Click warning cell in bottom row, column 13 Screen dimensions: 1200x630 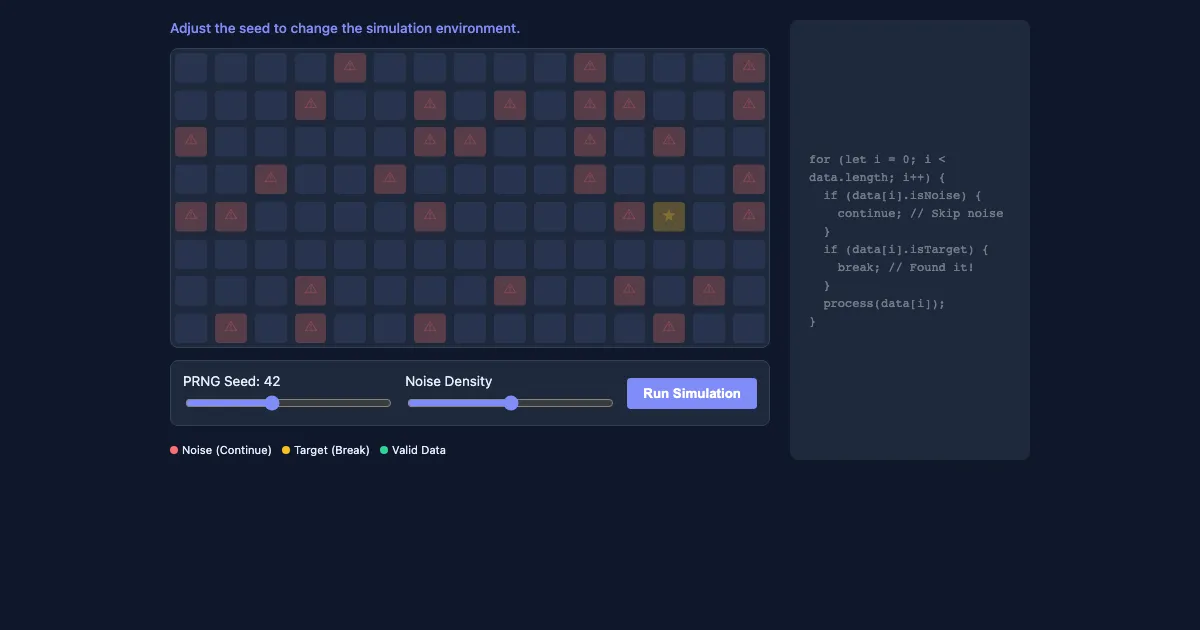pyautogui.click(x=669, y=328)
